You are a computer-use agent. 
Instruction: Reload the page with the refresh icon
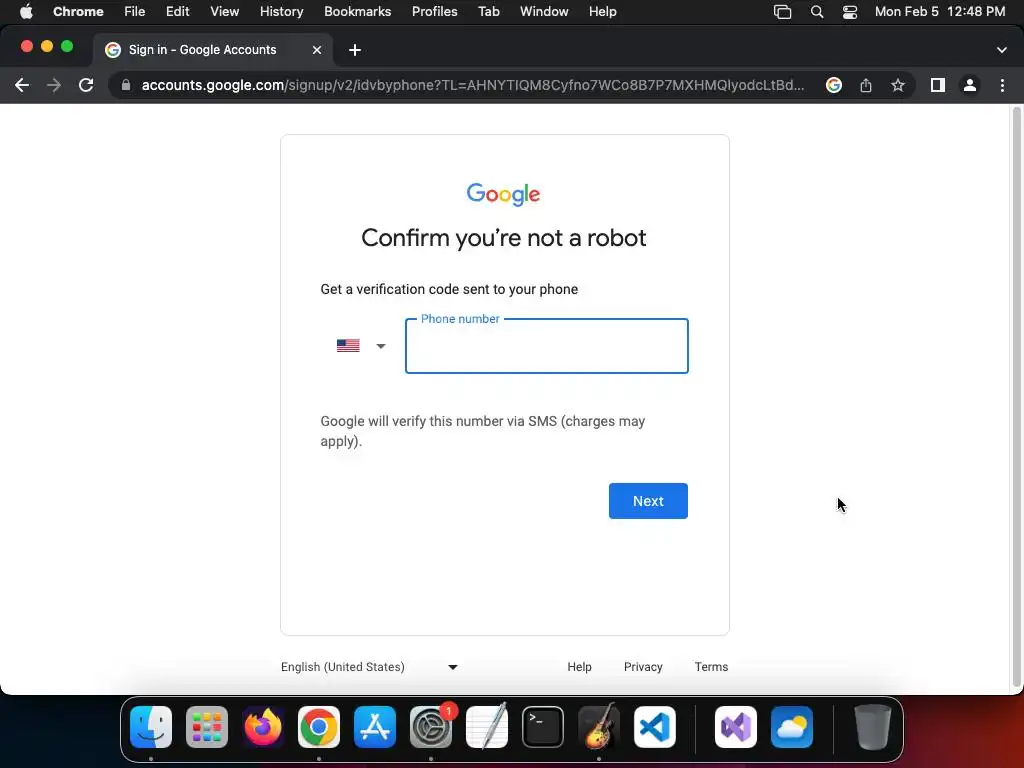coord(86,85)
